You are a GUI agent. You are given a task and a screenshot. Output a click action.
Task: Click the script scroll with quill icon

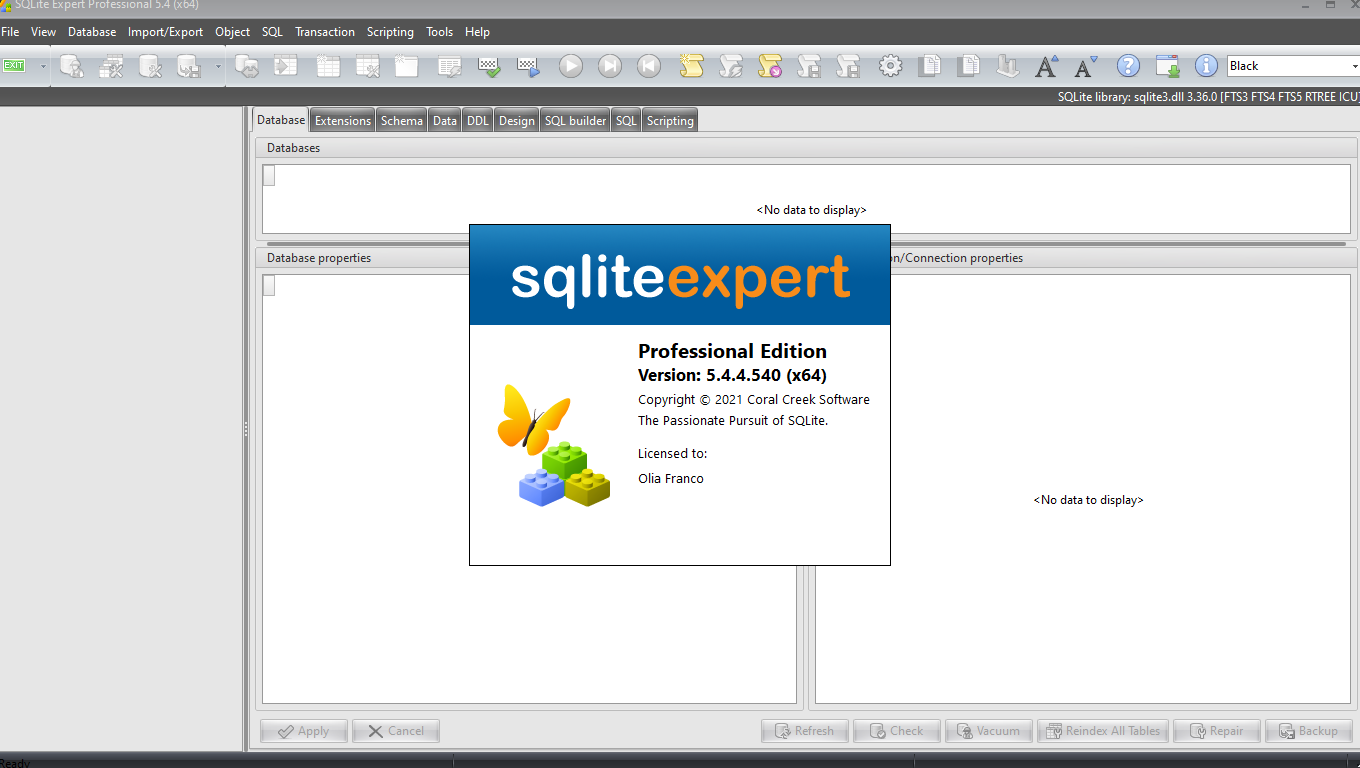tap(731, 66)
